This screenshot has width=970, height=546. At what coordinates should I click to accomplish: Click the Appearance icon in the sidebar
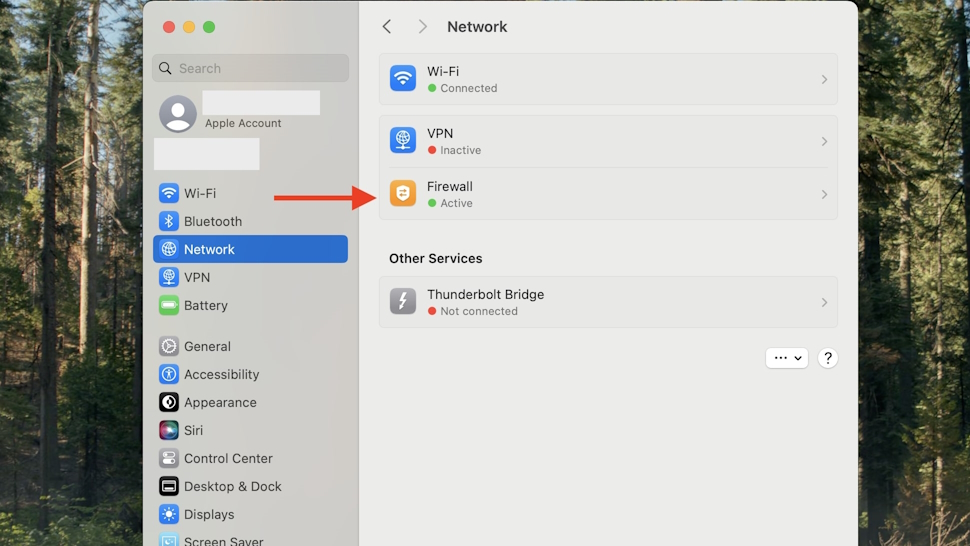pyautogui.click(x=168, y=402)
